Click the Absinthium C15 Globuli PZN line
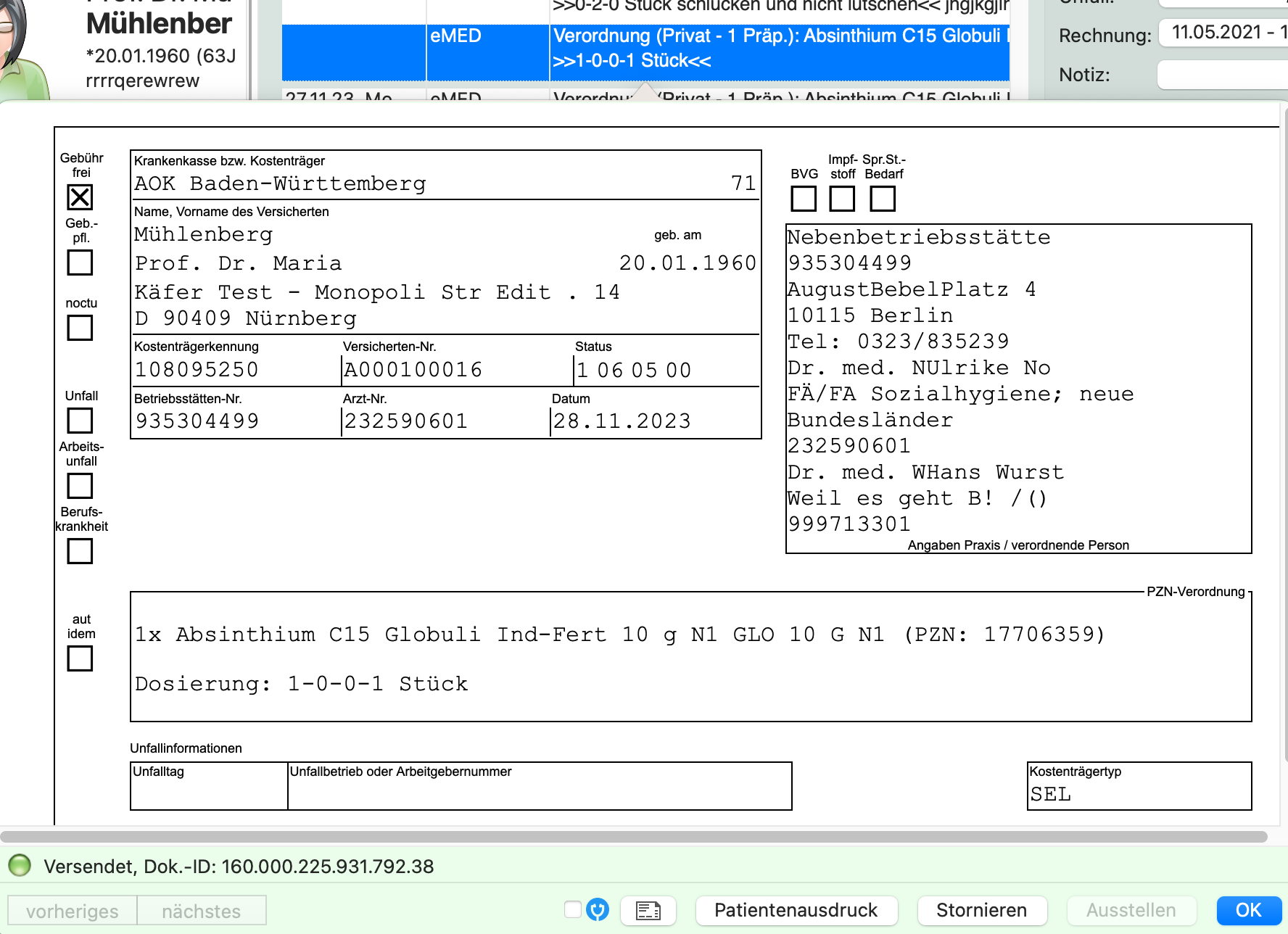 pos(620,635)
